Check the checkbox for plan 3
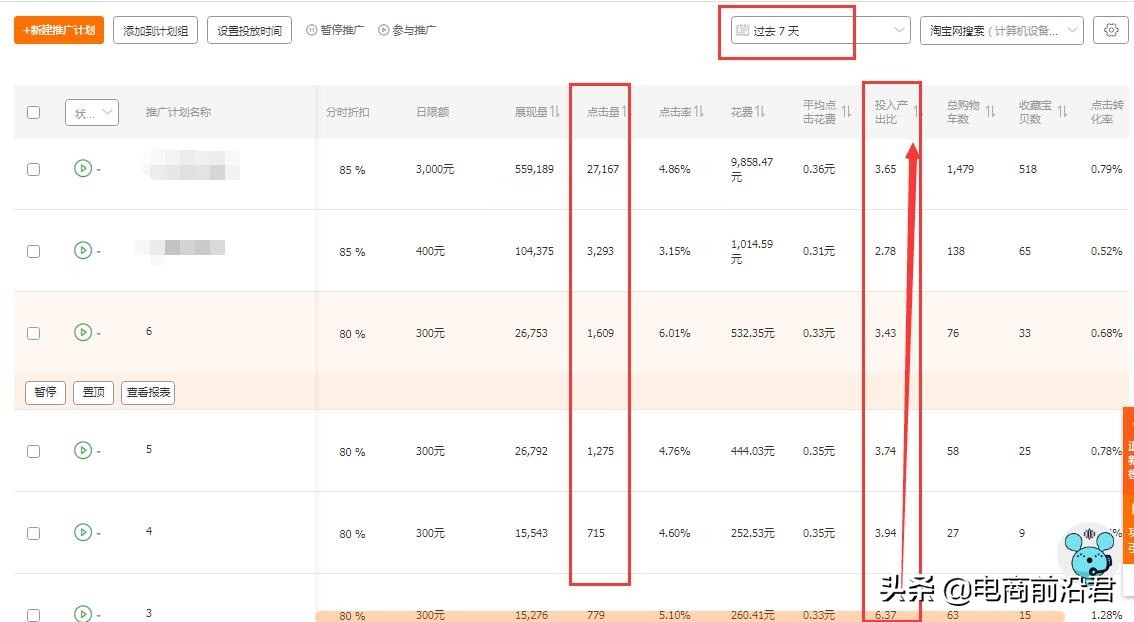 [33, 615]
